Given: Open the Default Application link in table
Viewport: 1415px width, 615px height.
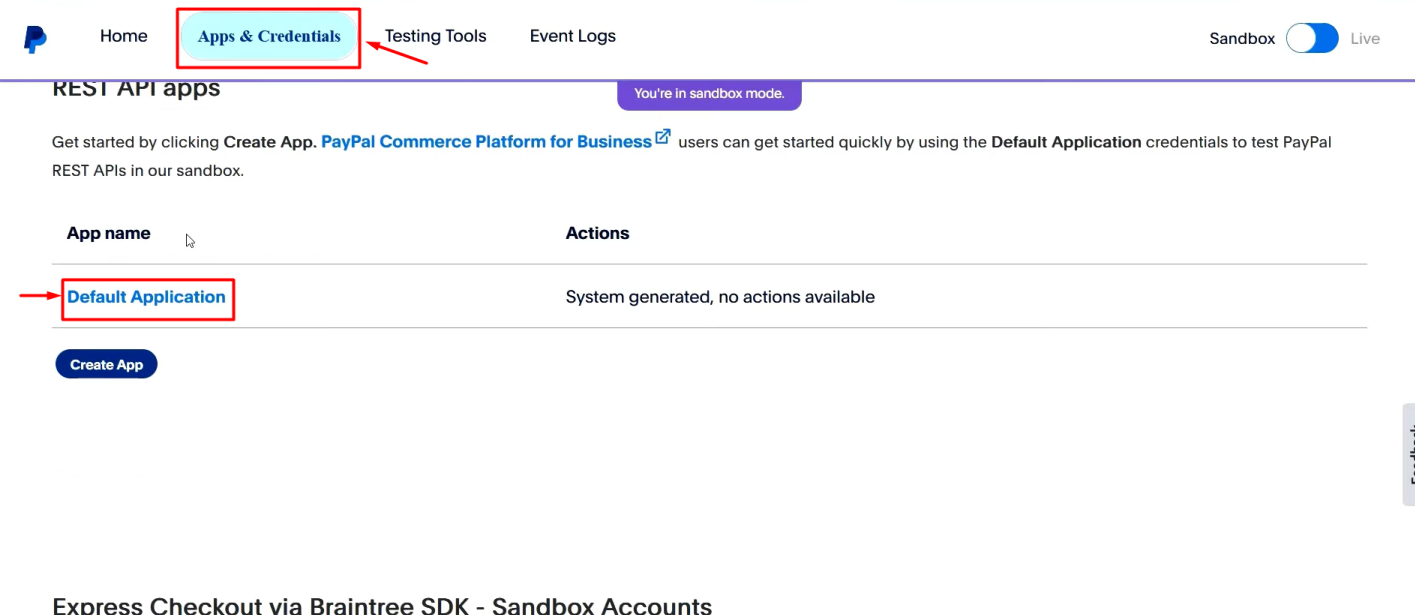Looking at the screenshot, I should [146, 297].
